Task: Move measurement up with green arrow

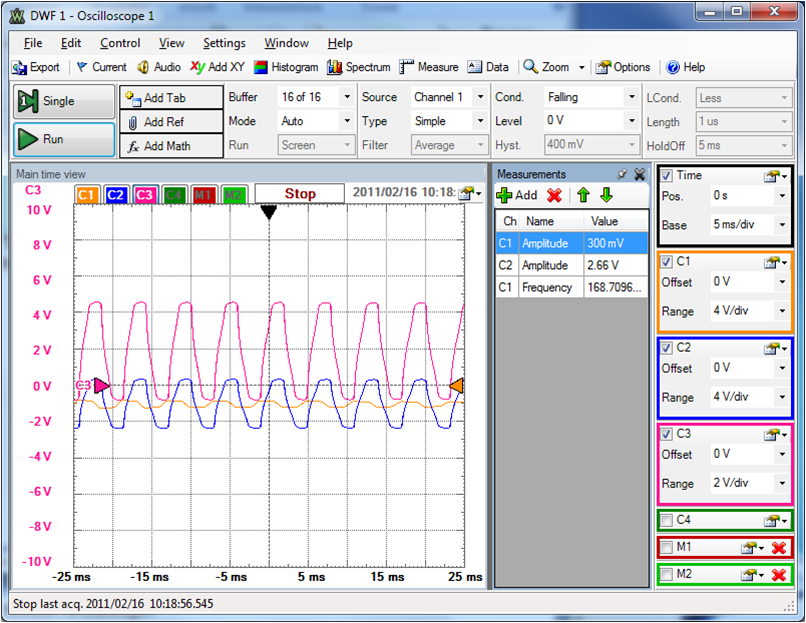Action: coord(583,195)
